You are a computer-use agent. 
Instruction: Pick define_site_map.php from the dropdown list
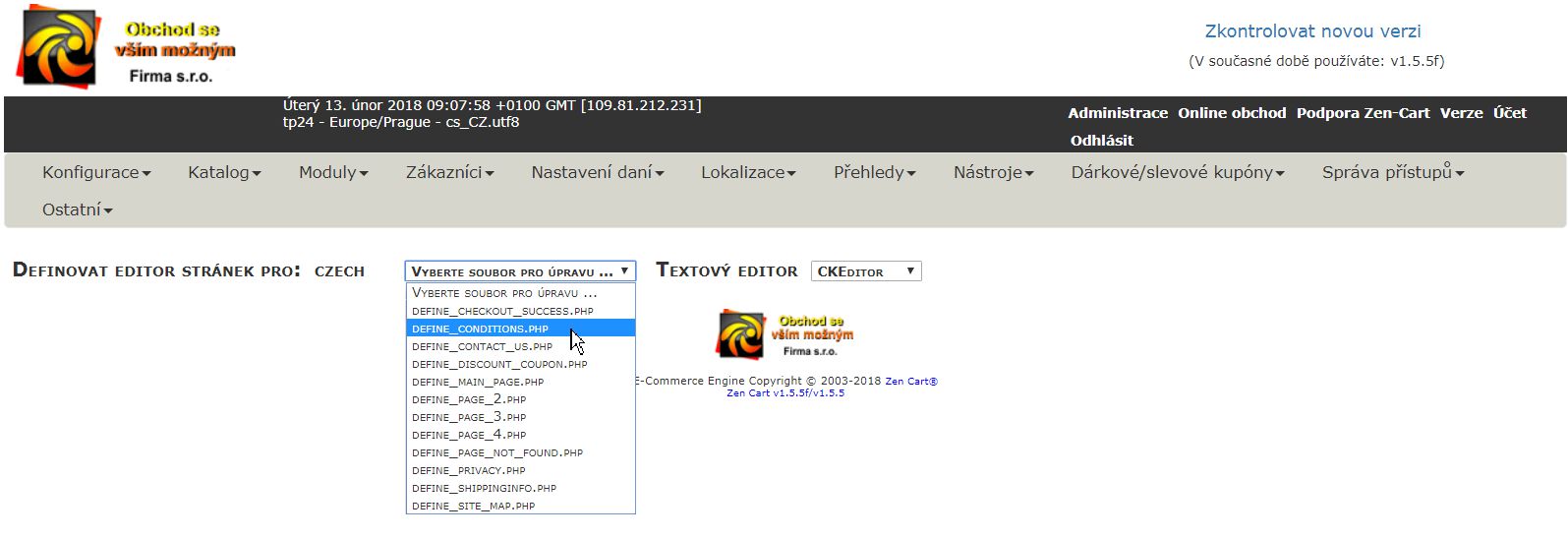(x=474, y=506)
